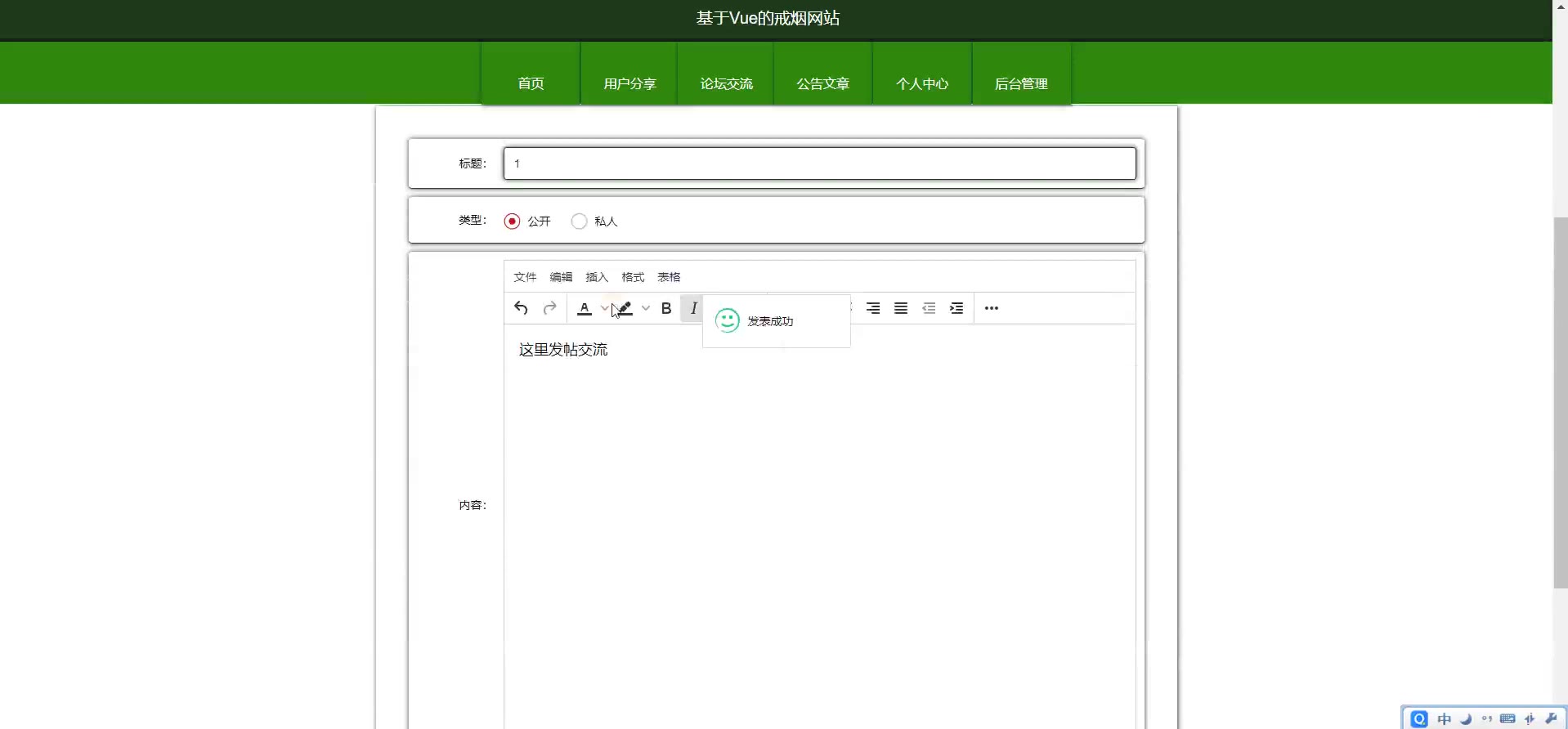Open the 文件 editor menu
Image resolution: width=1568 pixels, height=729 pixels.
[x=525, y=277]
